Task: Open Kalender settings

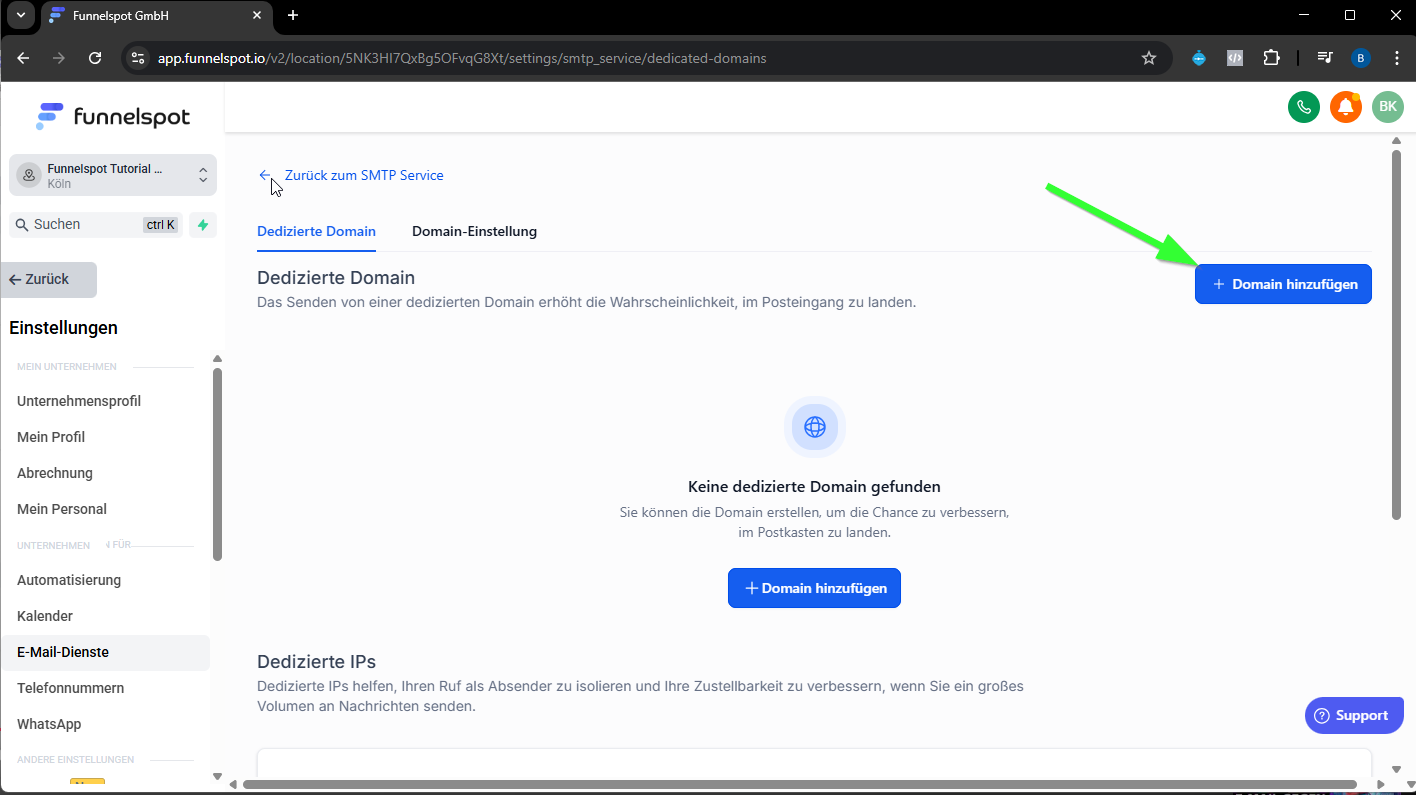Action: tap(45, 616)
